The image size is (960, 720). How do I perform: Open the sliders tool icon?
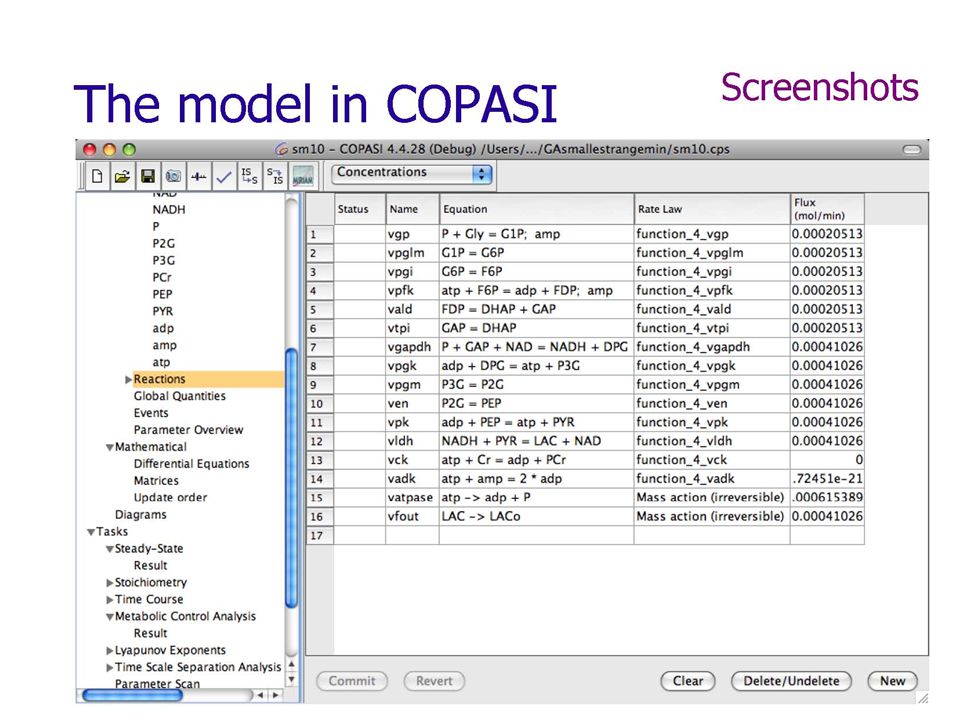point(198,176)
